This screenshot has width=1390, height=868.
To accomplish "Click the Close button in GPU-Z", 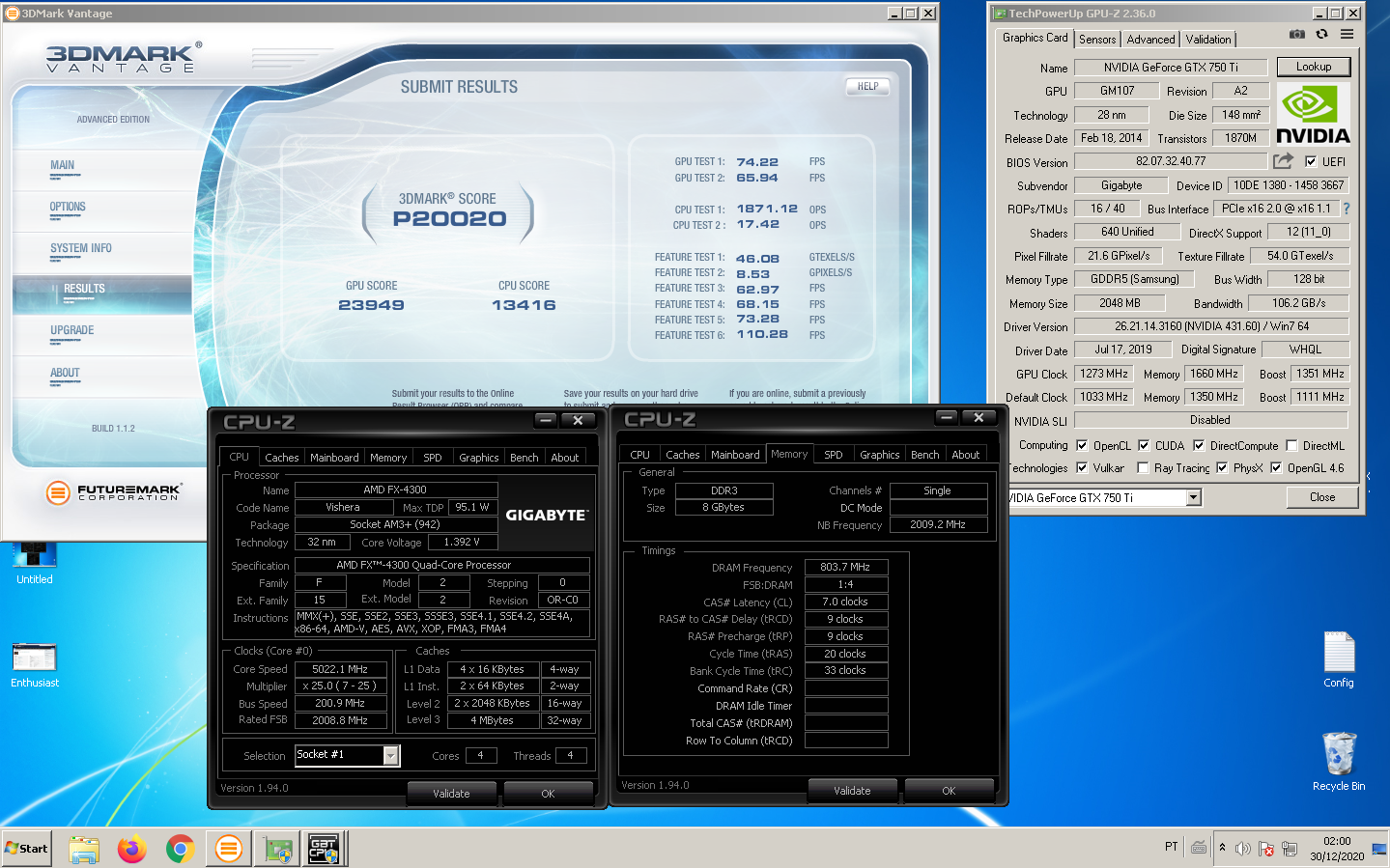I will point(1322,497).
